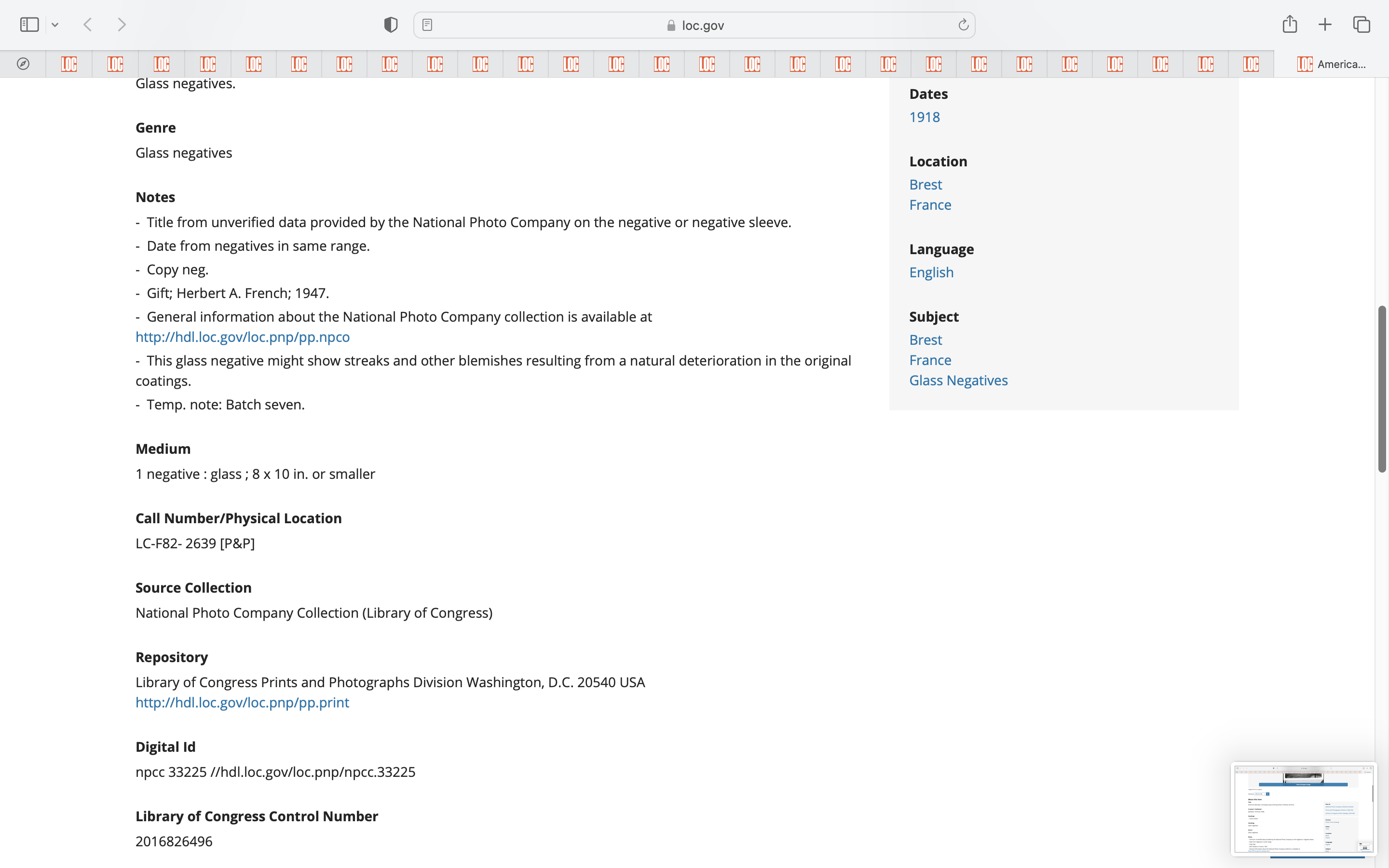Go back to previous page
The image size is (1389, 868).
[x=88, y=25]
